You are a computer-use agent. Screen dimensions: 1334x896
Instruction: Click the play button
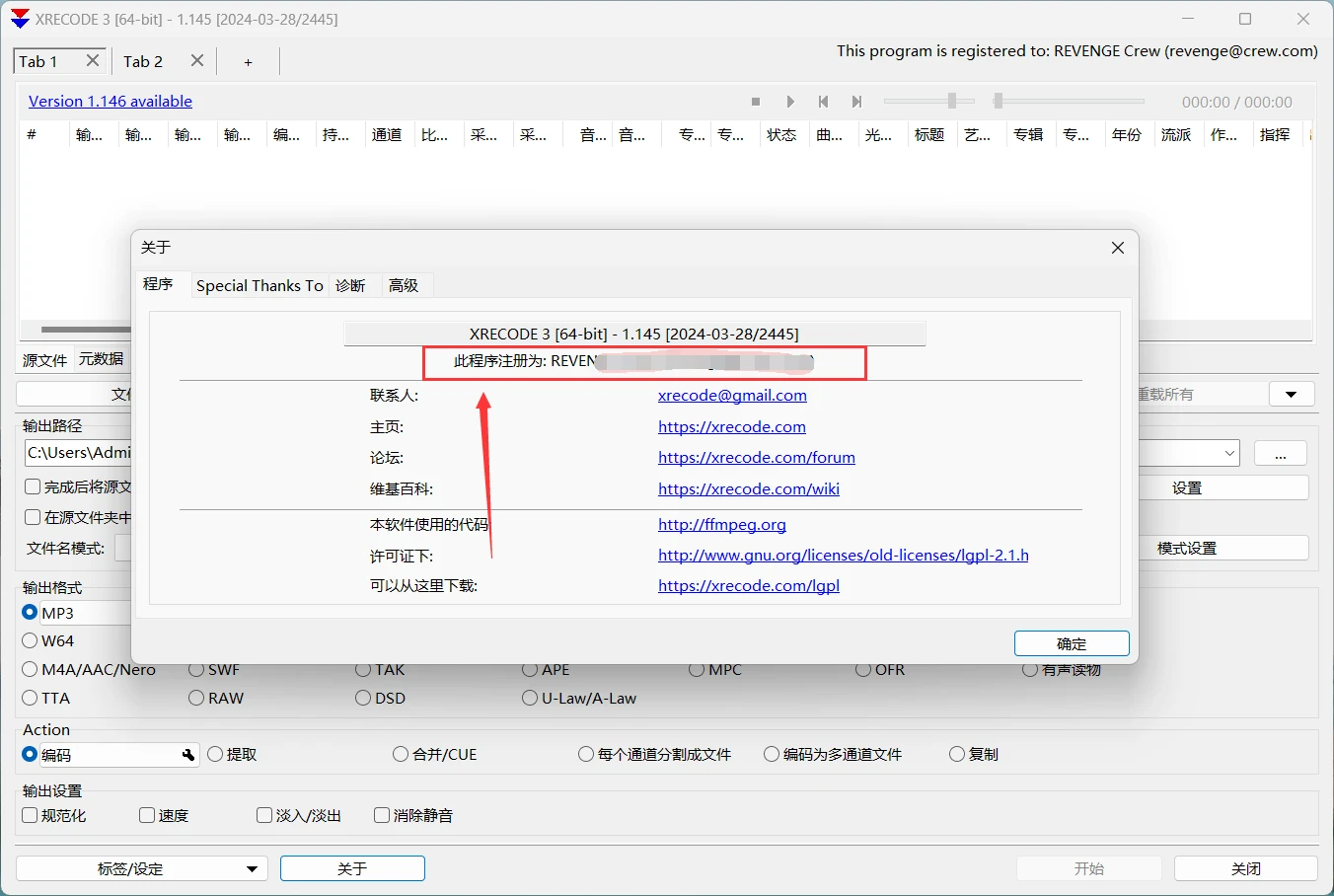[x=790, y=102]
